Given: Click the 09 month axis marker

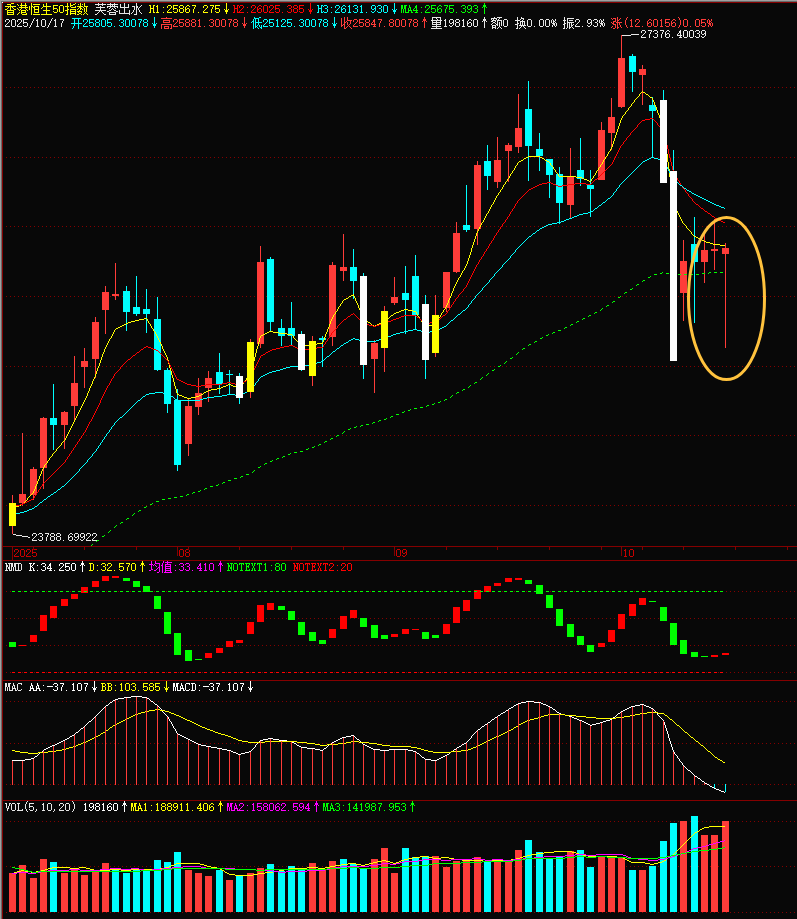Looking at the screenshot, I should (x=401, y=553).
